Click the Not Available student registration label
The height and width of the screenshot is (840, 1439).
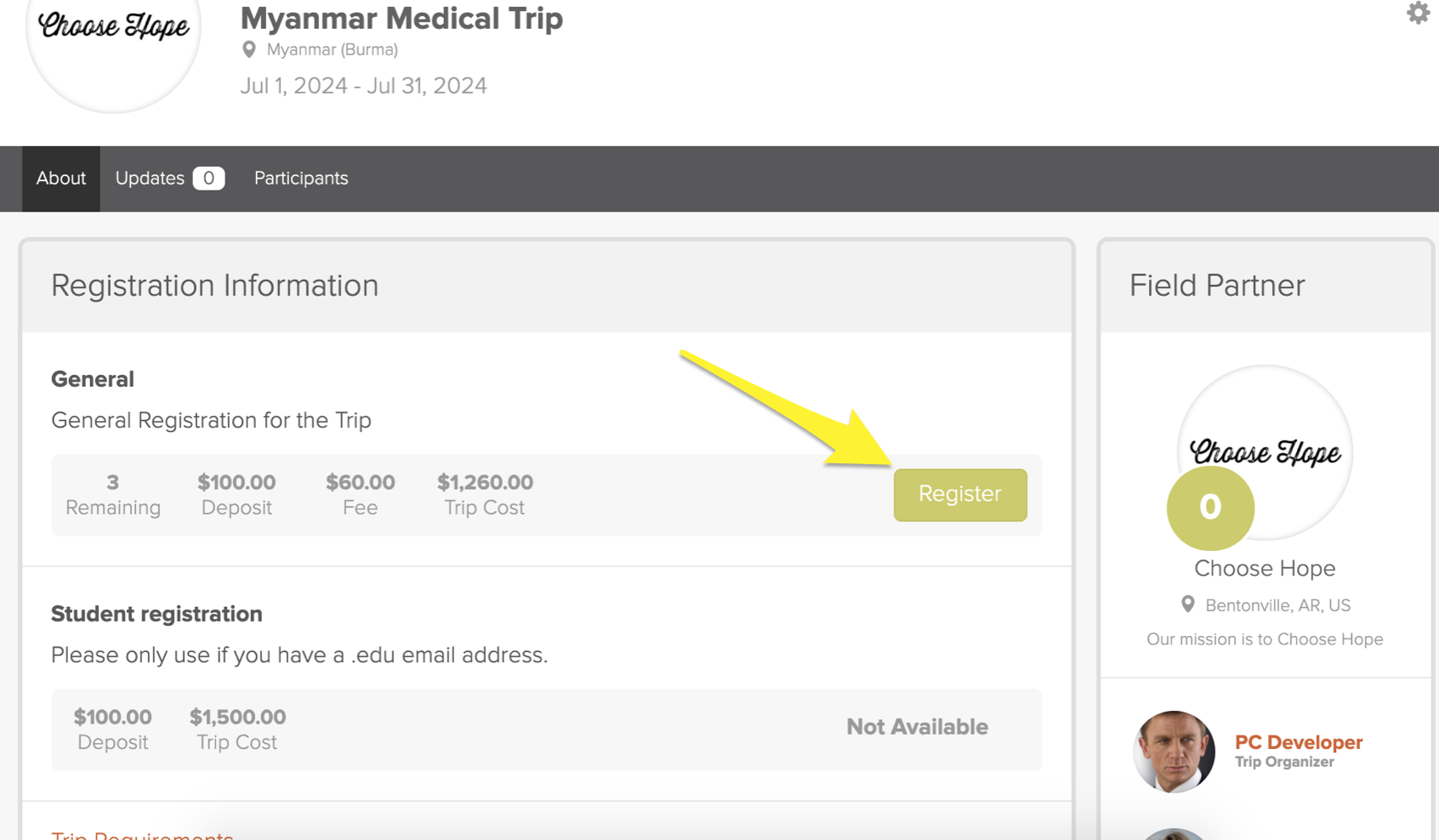917,727
